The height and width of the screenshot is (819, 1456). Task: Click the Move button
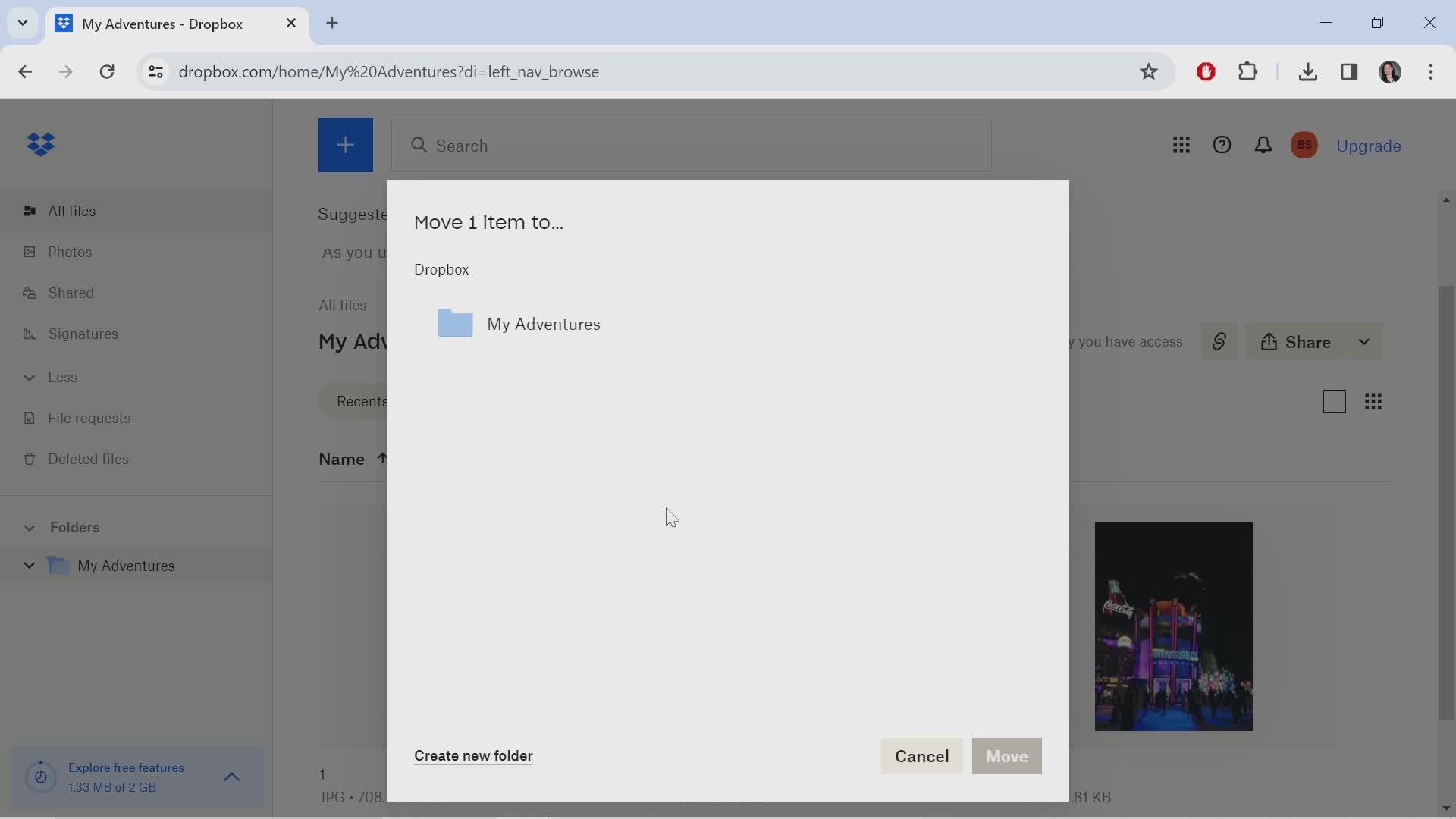pos(1007,756)
